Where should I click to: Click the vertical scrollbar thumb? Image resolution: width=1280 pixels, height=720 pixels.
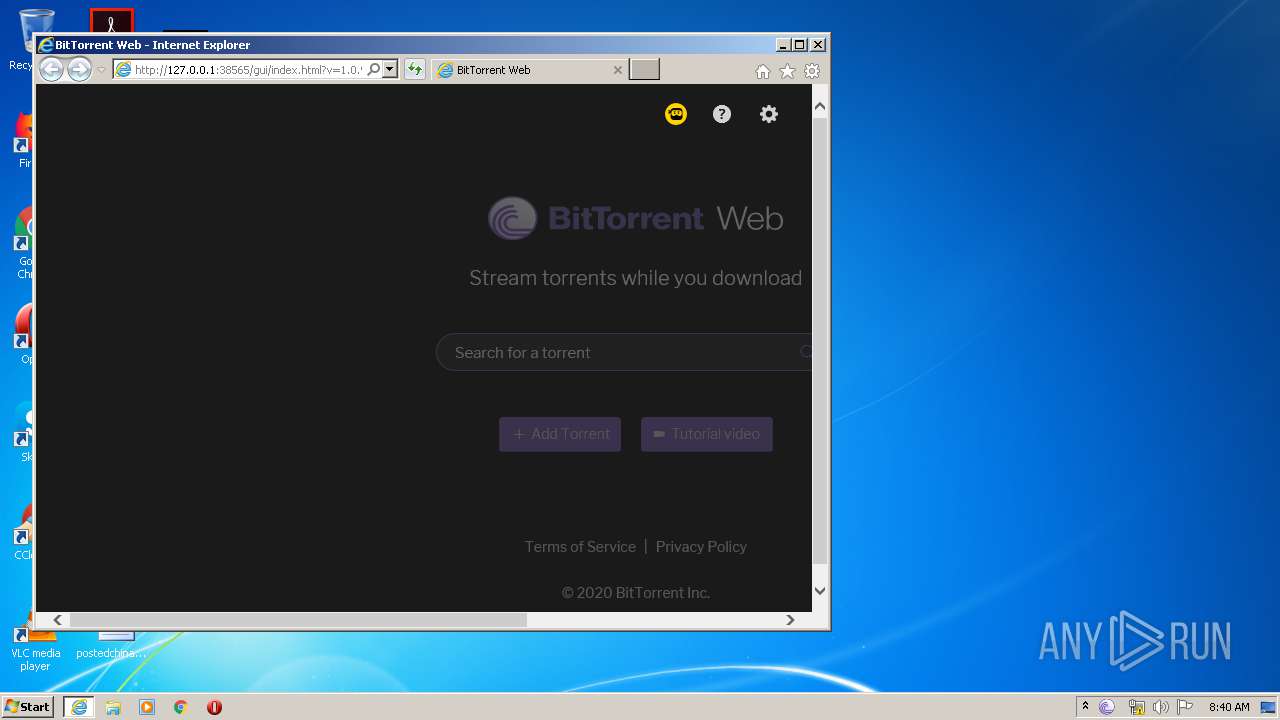click(x=820, y=340)
